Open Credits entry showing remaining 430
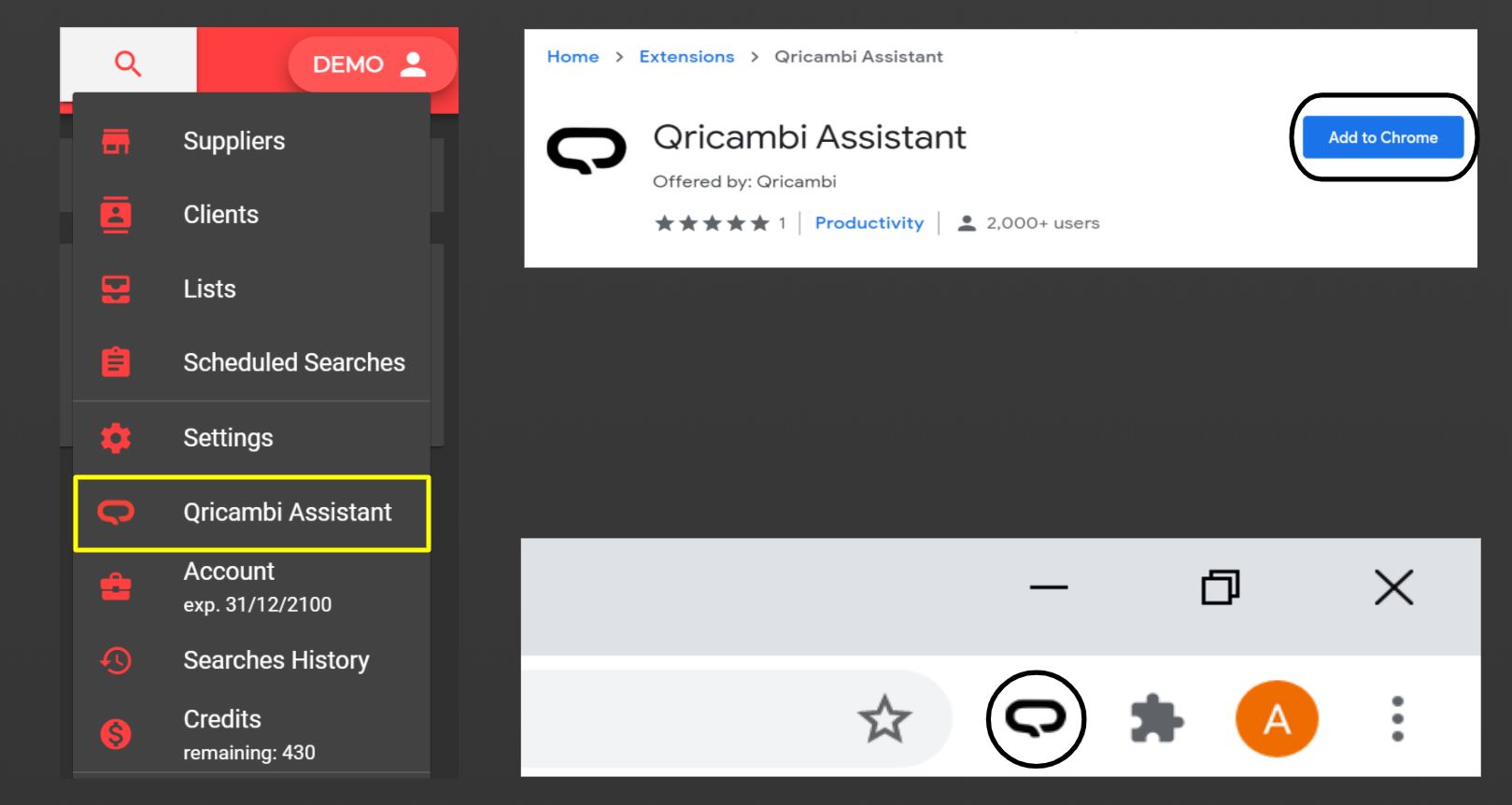The image size is (1512, 805). [x=251, y=734]
